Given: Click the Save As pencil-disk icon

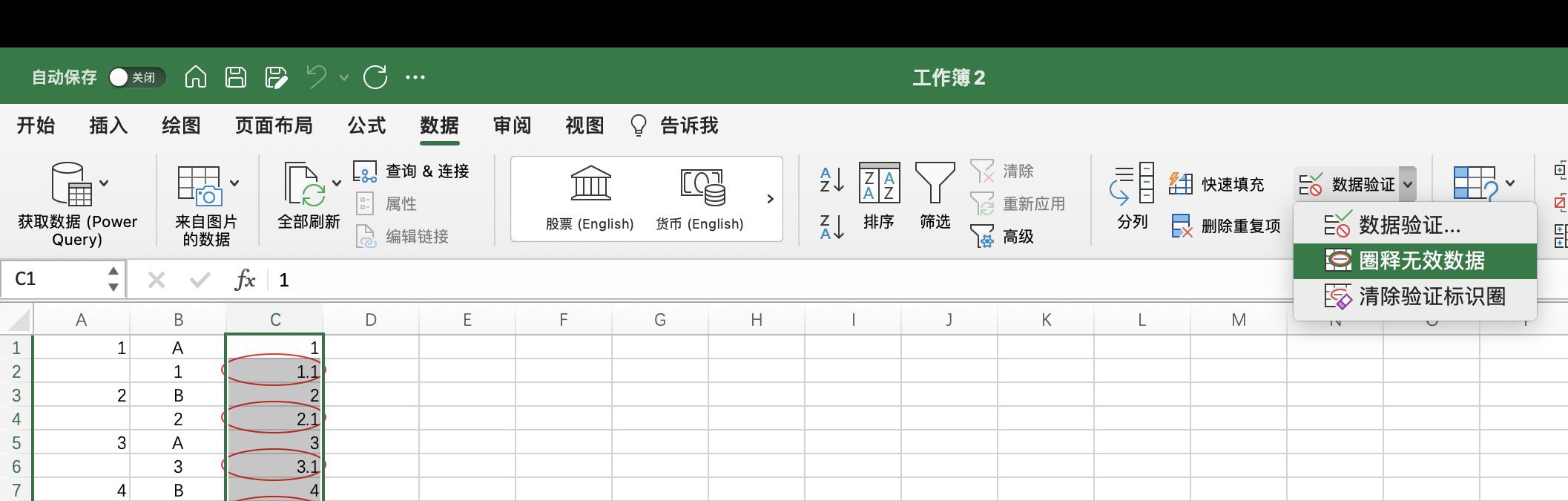Looking at the screenshot, I should click(276, 76).
